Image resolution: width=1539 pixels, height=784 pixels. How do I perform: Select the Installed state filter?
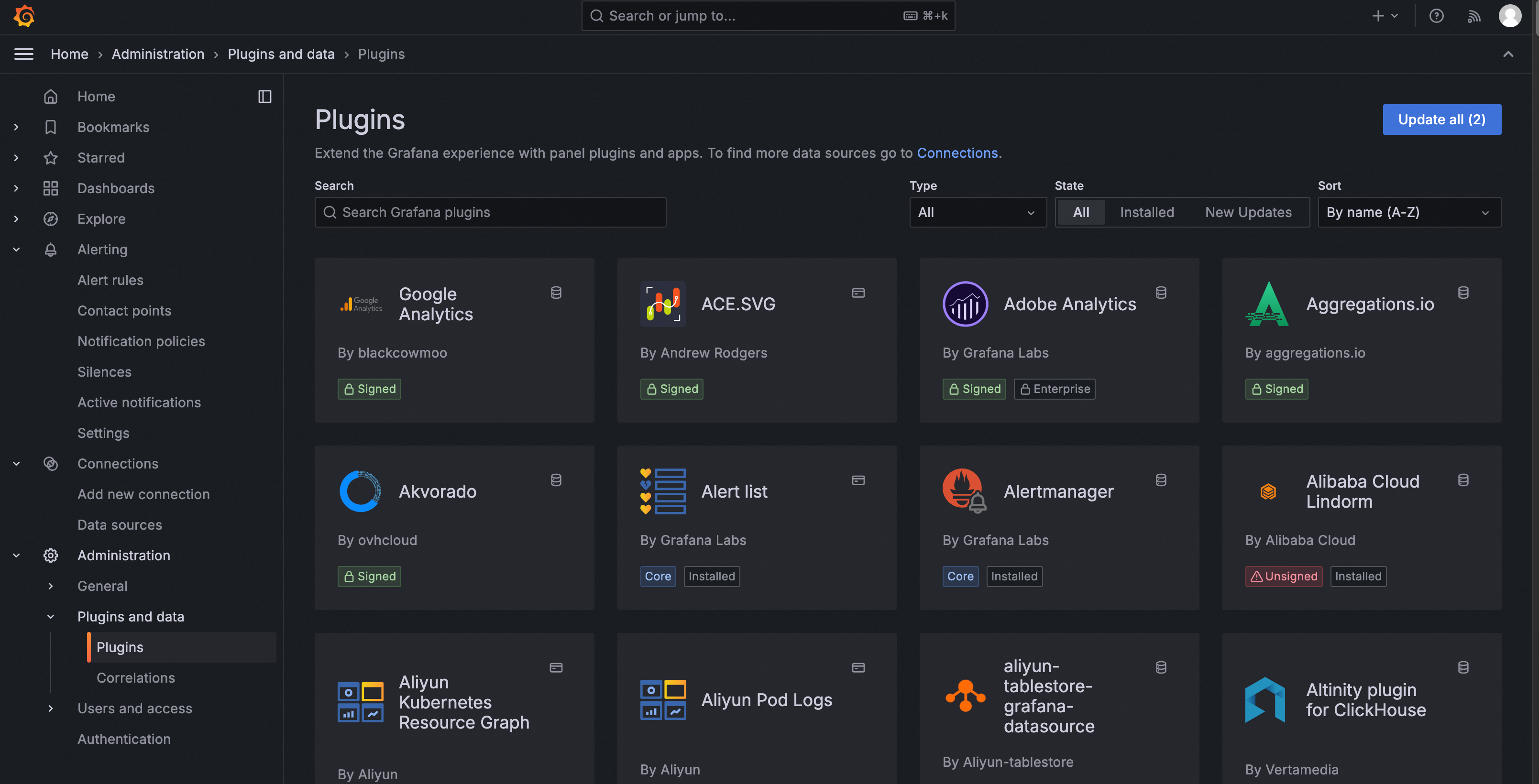(1146, 213)
